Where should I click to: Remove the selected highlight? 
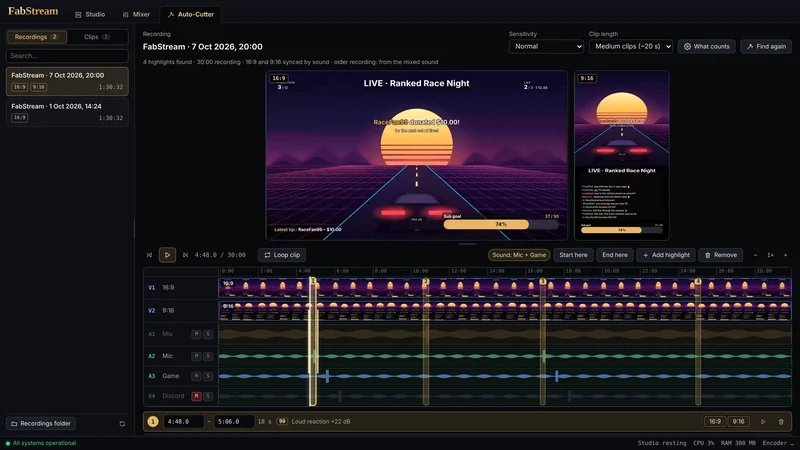click(x=721, y=255)
